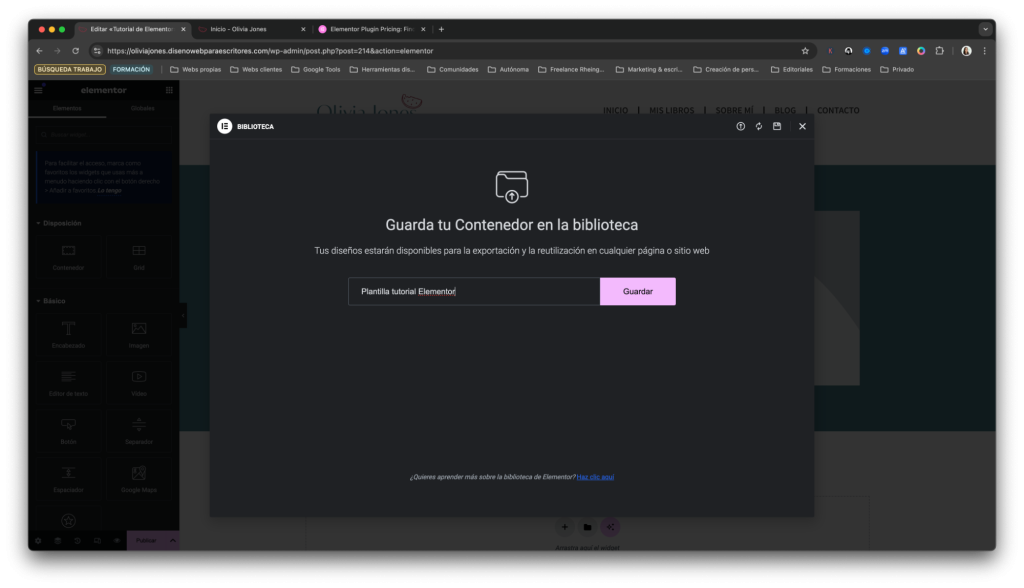The width and height of the screenshot is (1024, 588).
Task: Select the Imagen widget
Action: [x=140, y=333]
